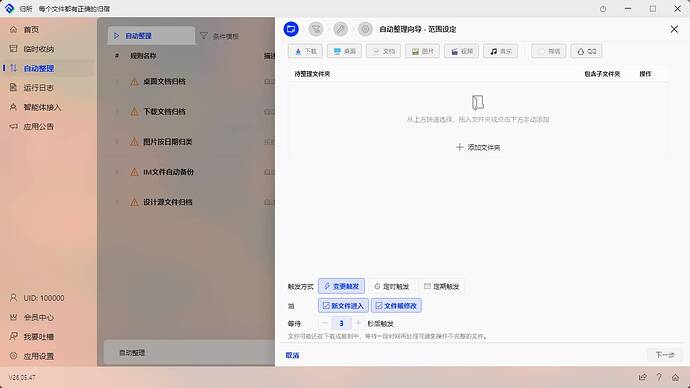Click the power icon in the title bar
Viewport: 690px width, 388px height.
coord(603,9)
